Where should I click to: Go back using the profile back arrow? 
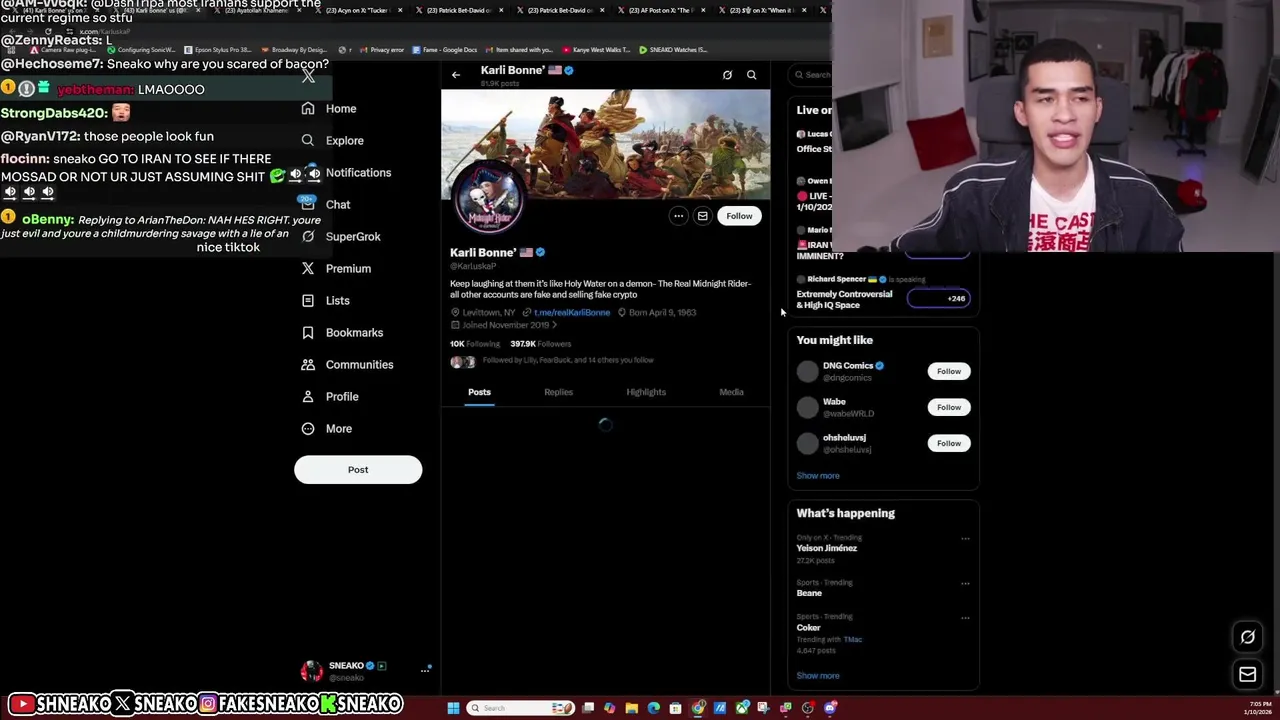click(456, 75)
